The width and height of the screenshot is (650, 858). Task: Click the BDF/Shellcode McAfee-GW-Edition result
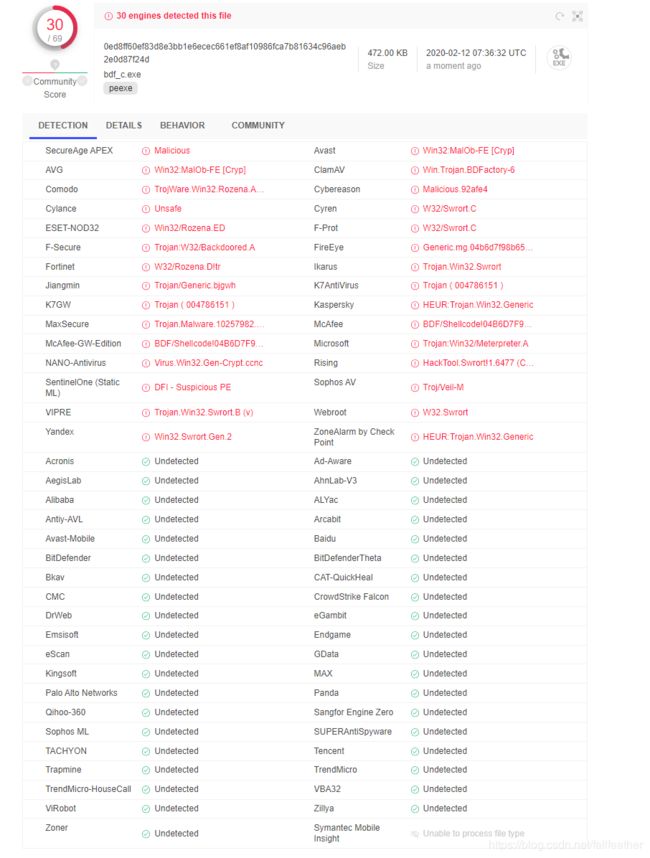point(208,344)
